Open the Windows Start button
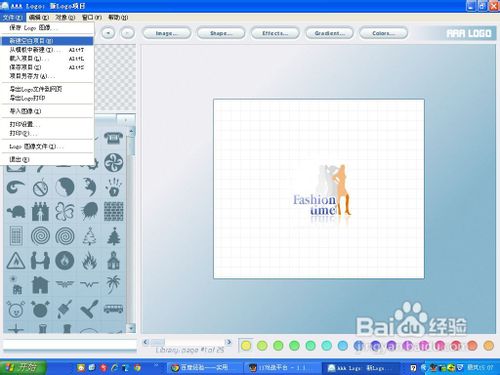 pos(22,368)
